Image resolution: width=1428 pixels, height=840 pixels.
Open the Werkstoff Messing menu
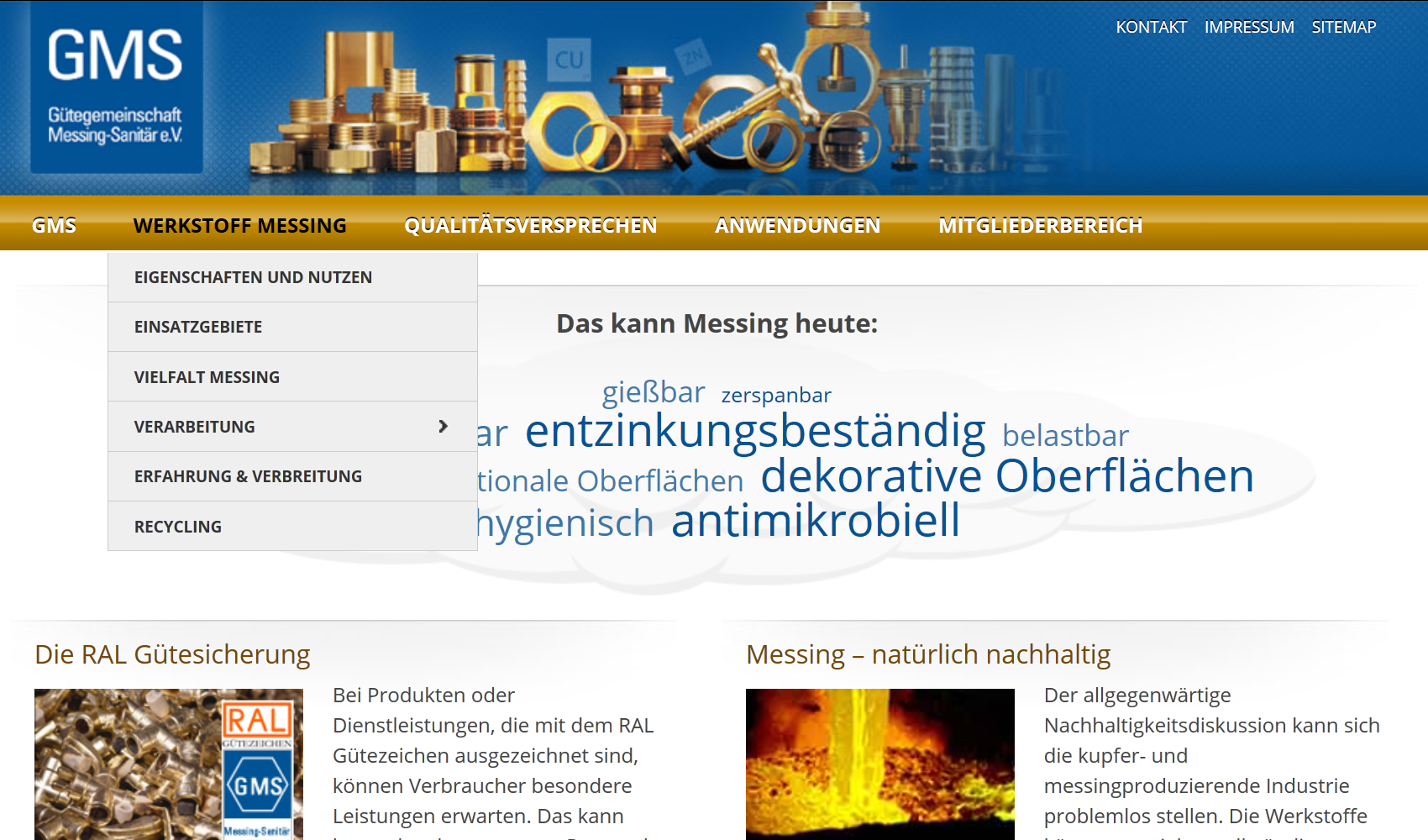(x=239, y=225)
